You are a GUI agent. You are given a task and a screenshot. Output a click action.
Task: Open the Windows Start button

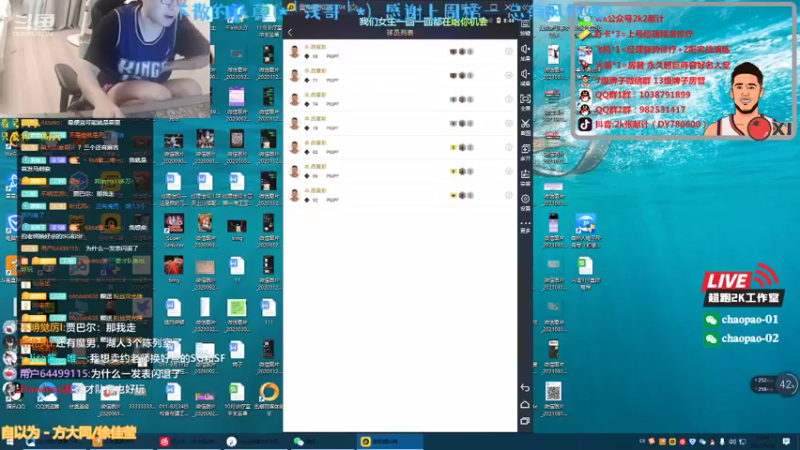(x=10, y=442)
